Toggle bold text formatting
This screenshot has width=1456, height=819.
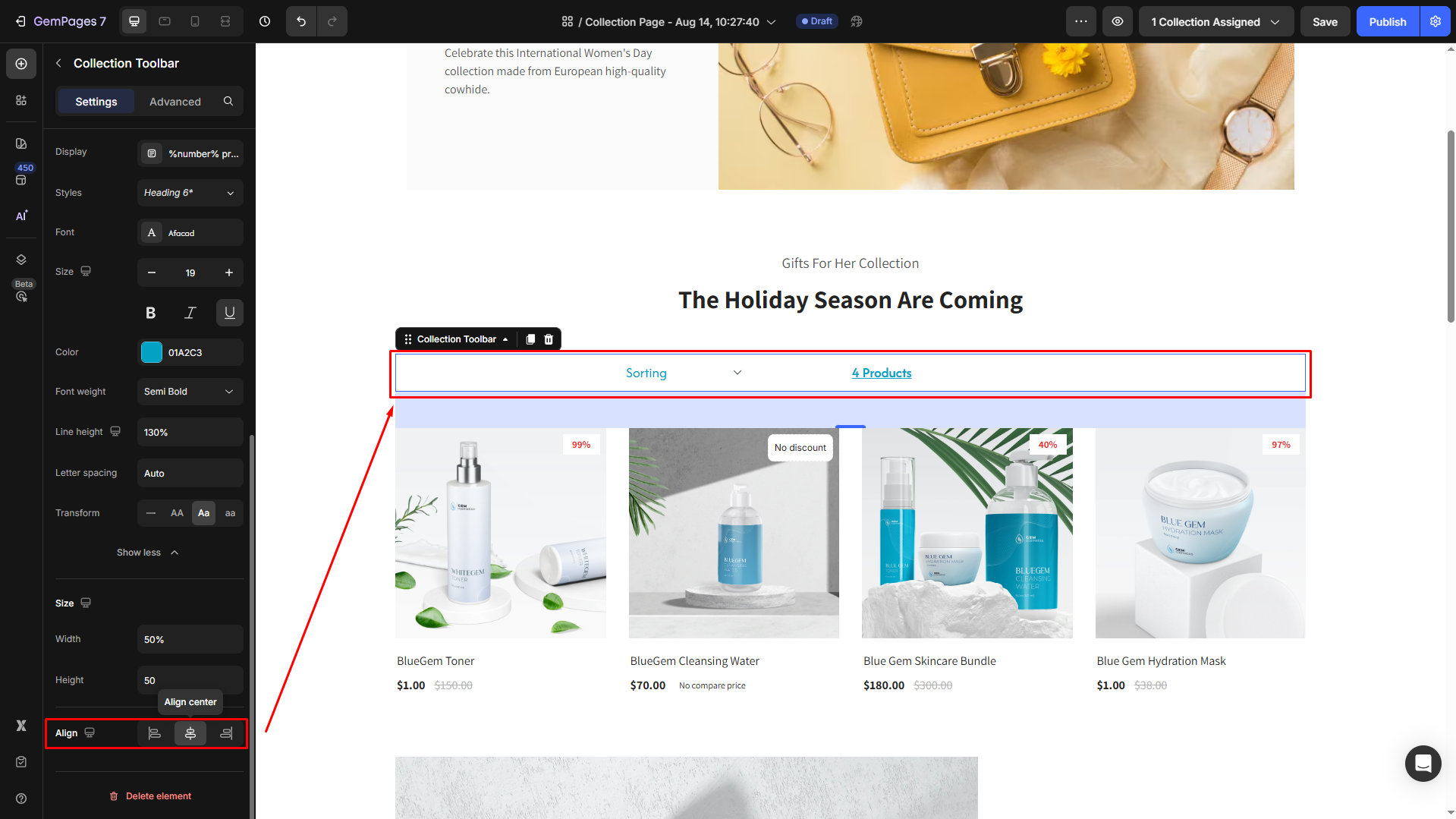151,313
